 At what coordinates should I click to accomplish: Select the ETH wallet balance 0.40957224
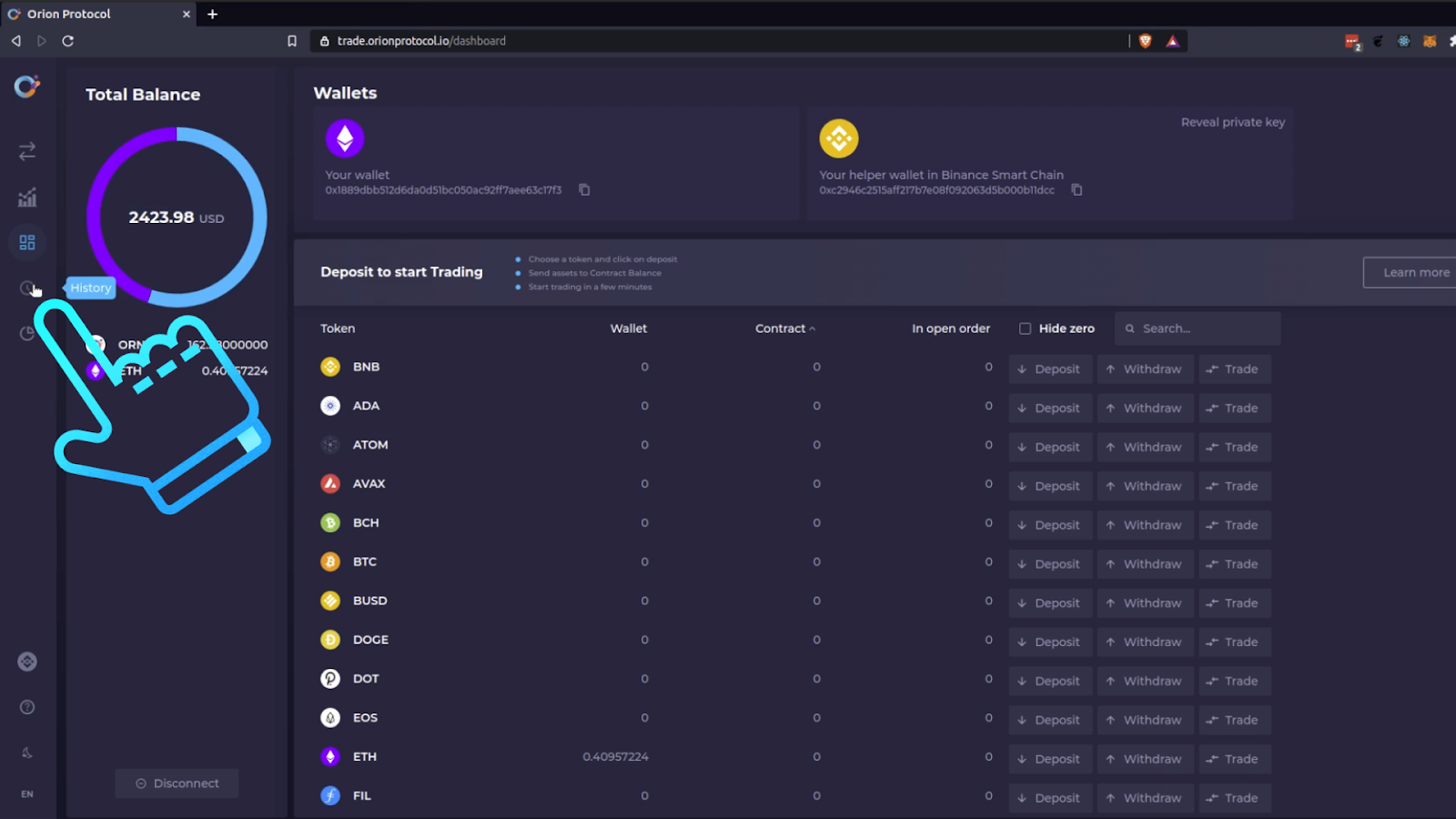point(616,757)
